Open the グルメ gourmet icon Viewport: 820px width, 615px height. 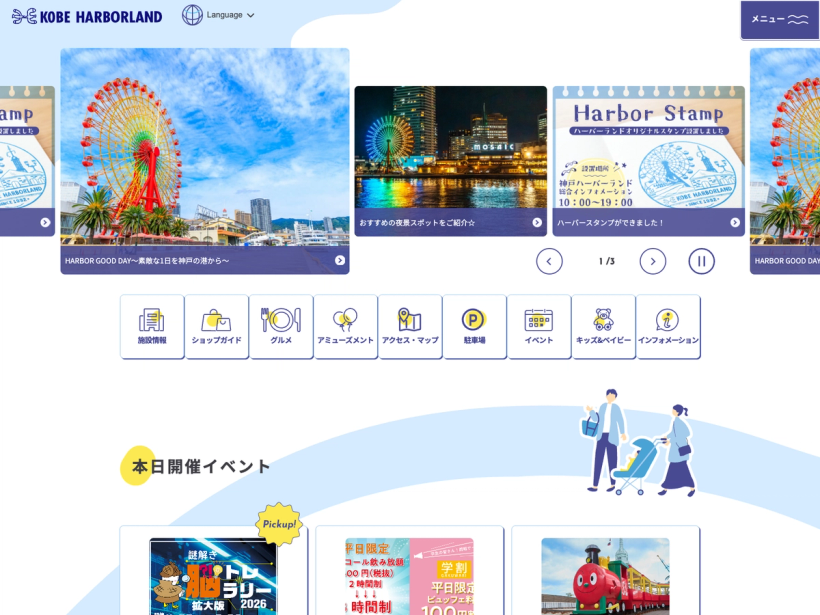tap(281, 326)
